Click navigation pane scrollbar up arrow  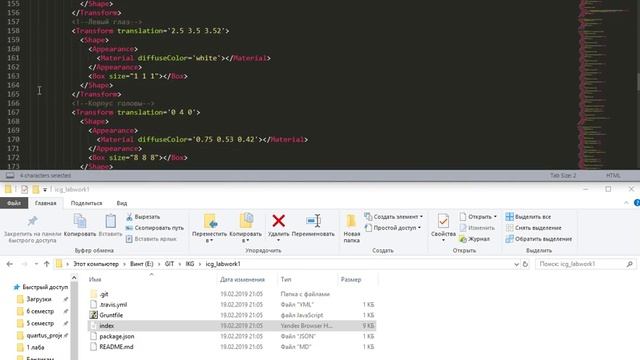point(74,278)
